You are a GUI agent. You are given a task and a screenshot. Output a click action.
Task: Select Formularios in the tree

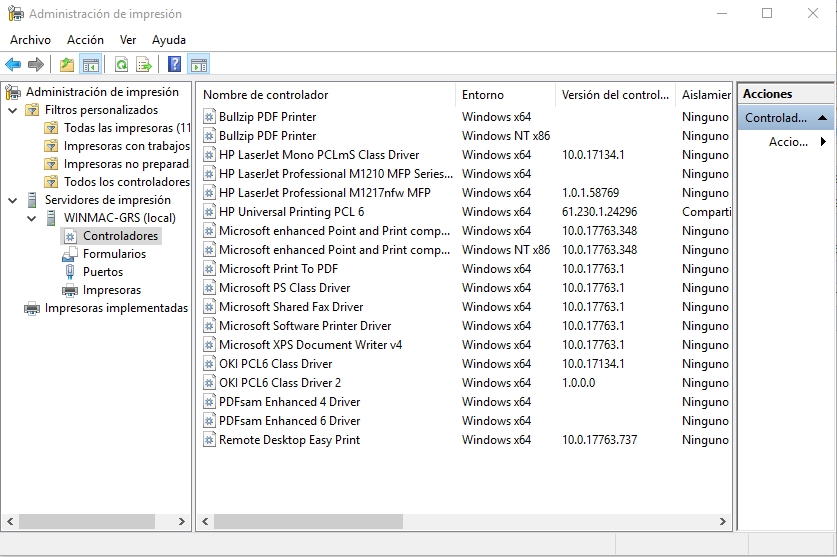tap(114, 254)
